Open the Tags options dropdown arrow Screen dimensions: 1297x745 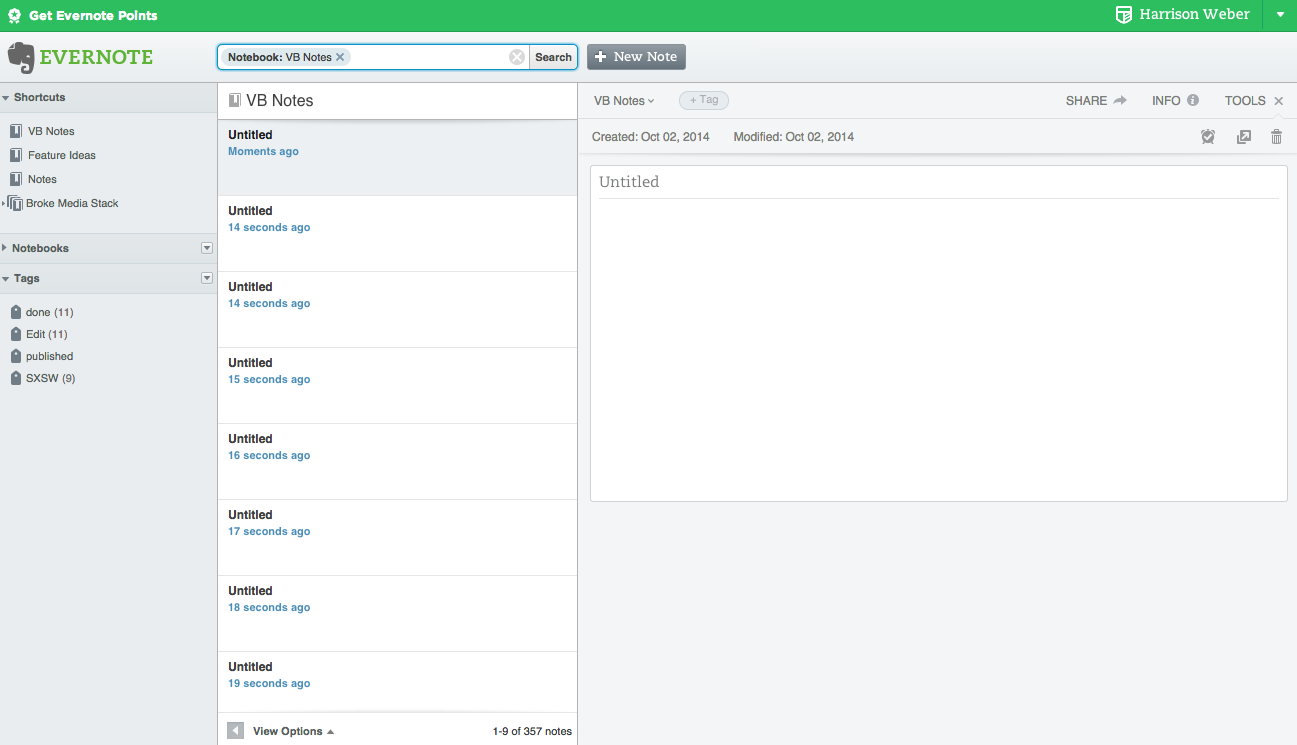[x=207, y=278]
